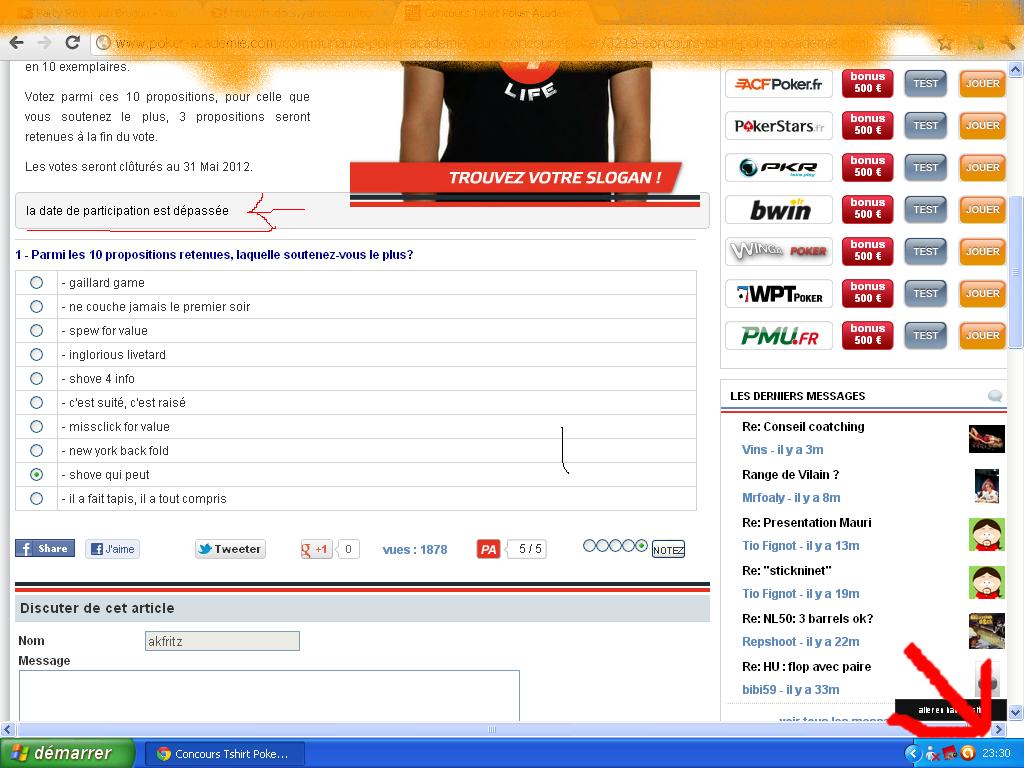Click the PMU.fr logo
This screenshot has width=1024, height=768.
778,336
